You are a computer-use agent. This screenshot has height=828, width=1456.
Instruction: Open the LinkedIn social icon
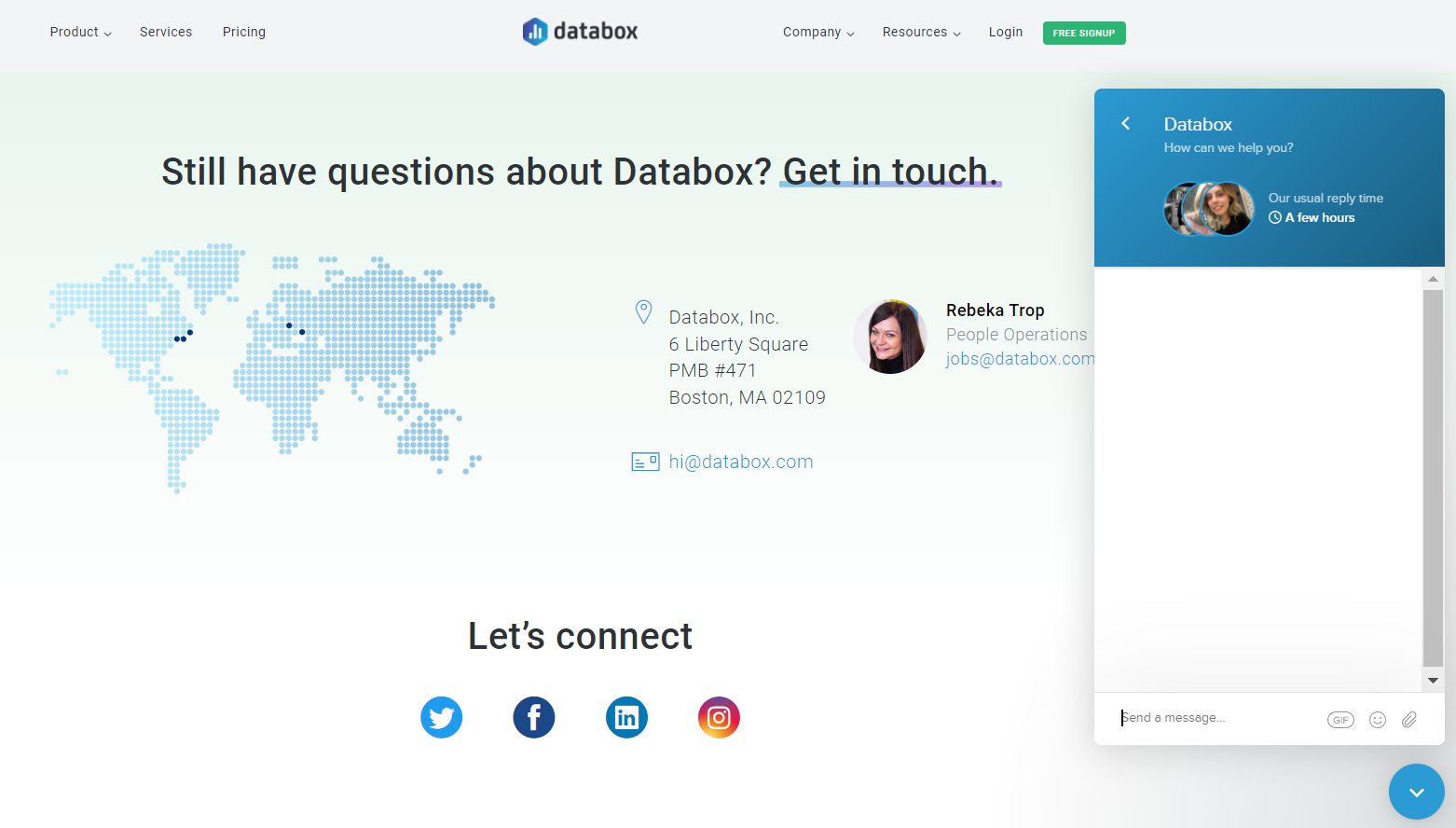(x=626, y=718)
